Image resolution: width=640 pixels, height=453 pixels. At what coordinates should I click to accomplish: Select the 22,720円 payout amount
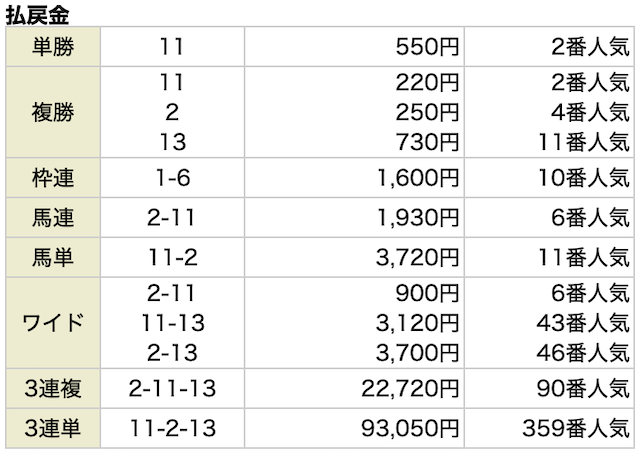412,388
